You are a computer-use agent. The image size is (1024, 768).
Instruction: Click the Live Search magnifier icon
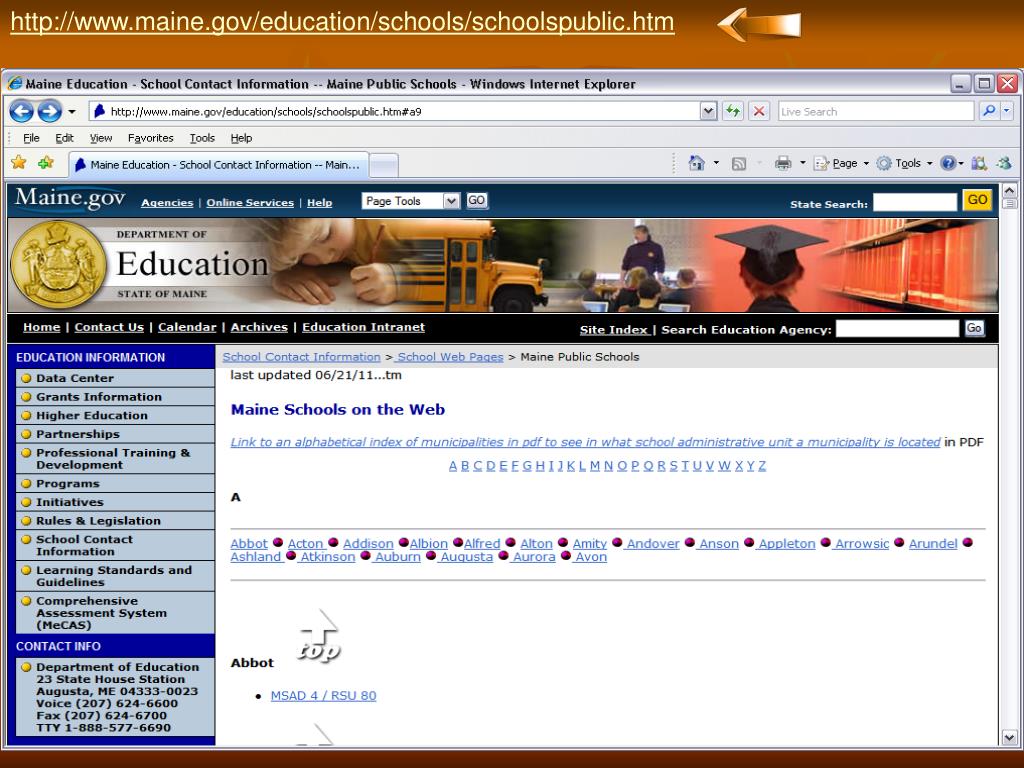coord(989,111)
